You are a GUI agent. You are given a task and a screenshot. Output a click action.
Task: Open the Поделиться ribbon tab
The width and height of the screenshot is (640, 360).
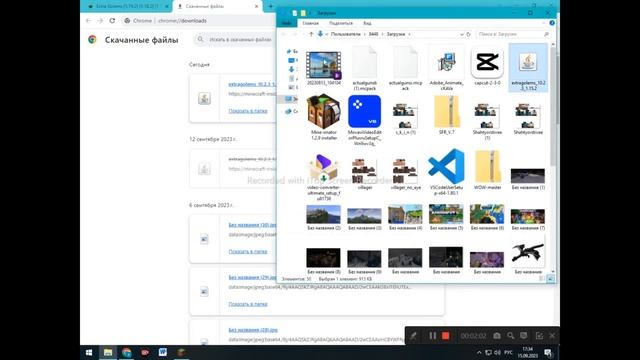(340, 23)
